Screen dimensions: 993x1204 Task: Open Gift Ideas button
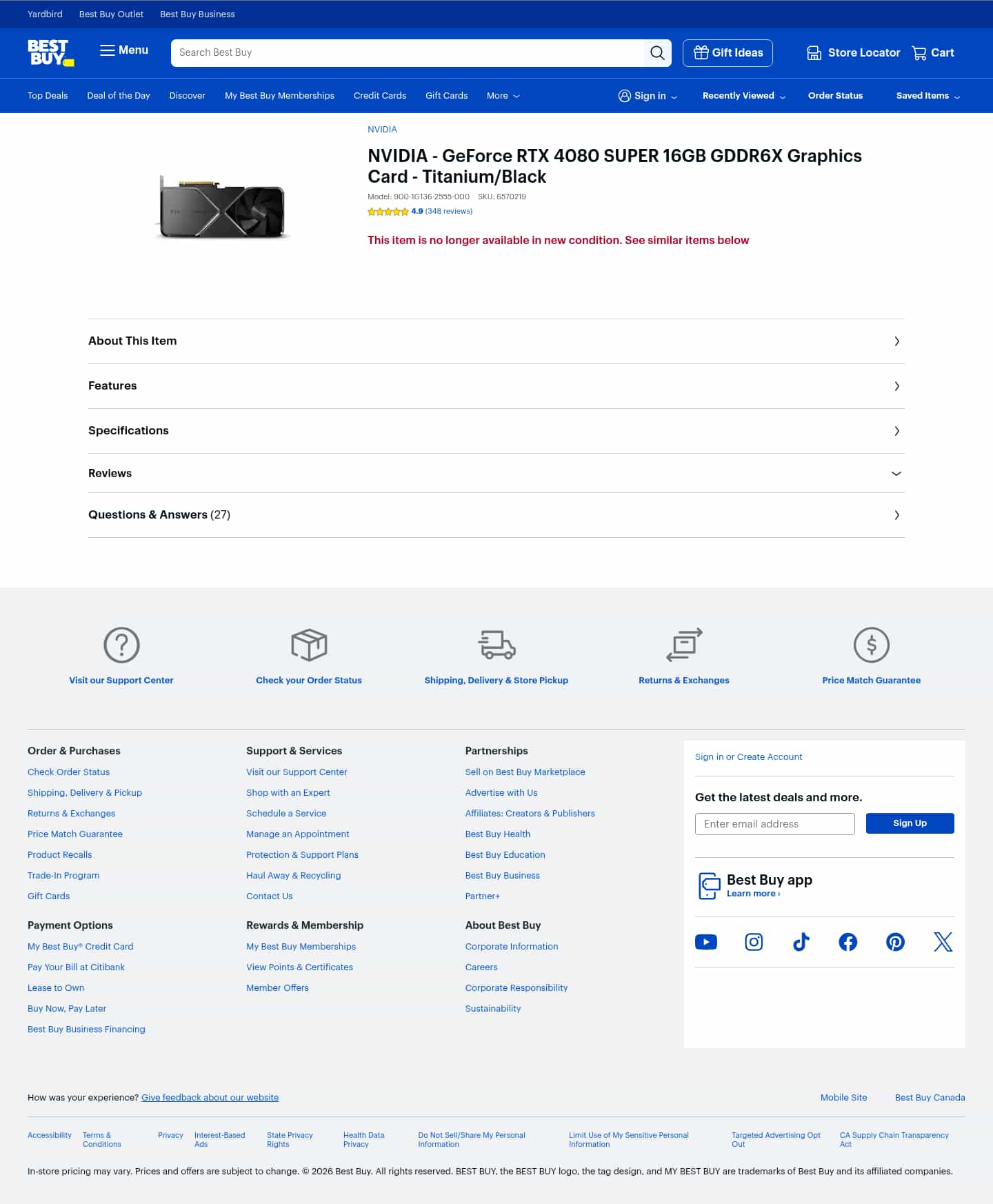pos(728,53)
